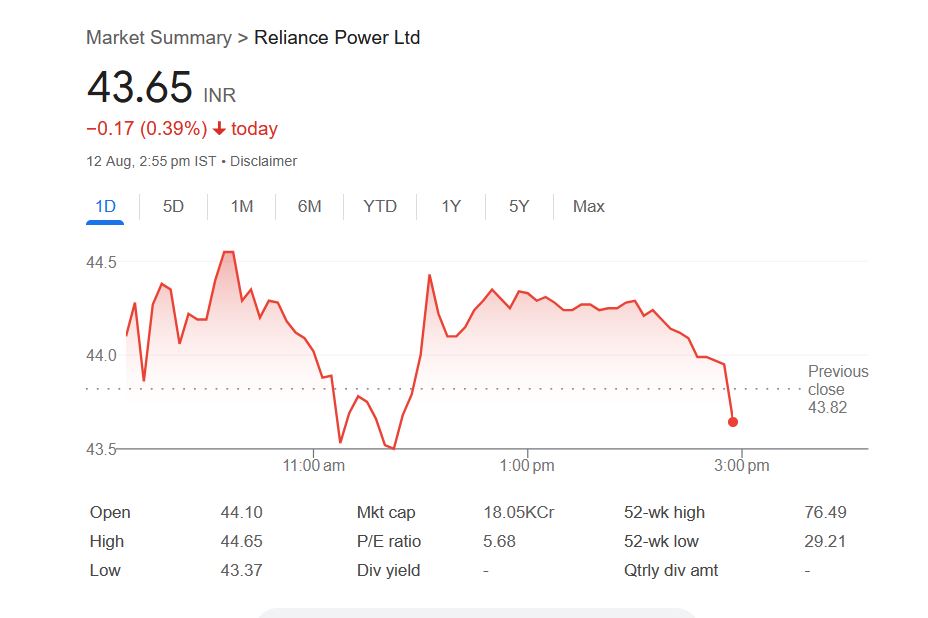This screenshot has height=618, width=928.
Task: Open the 5Y chart range
Action: 519,207
